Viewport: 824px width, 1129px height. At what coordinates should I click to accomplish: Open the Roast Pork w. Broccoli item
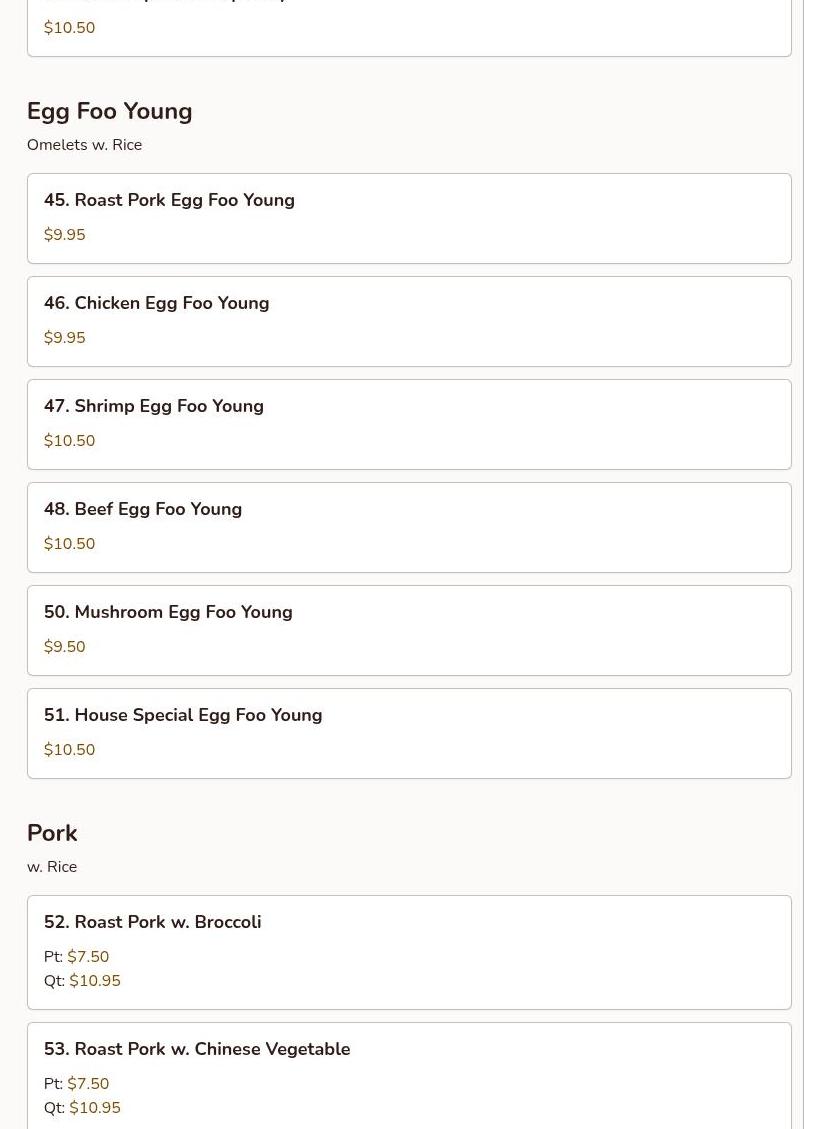pyautogui.click(x=409, y=951)
